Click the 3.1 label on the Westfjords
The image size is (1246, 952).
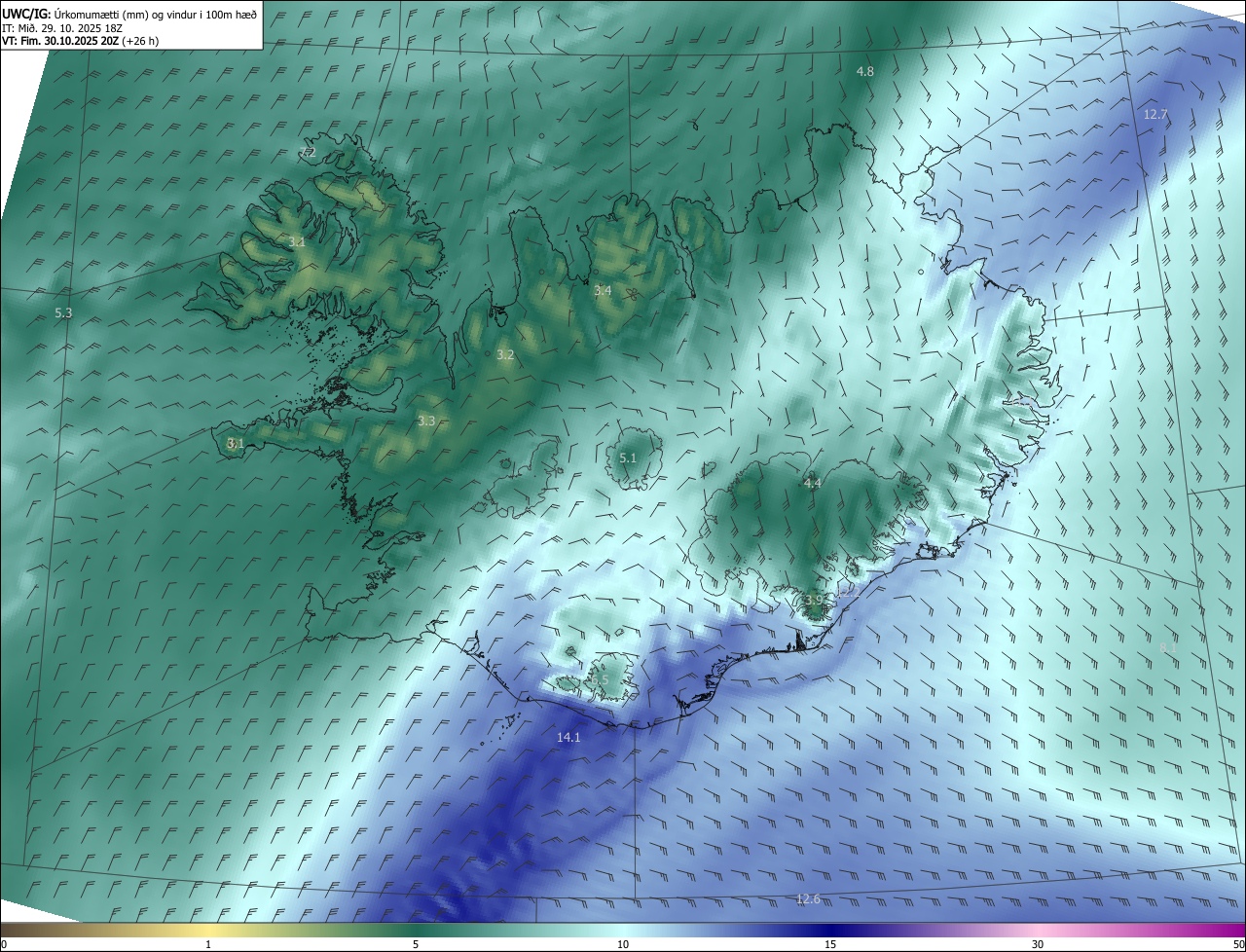[x=297, y=241]
